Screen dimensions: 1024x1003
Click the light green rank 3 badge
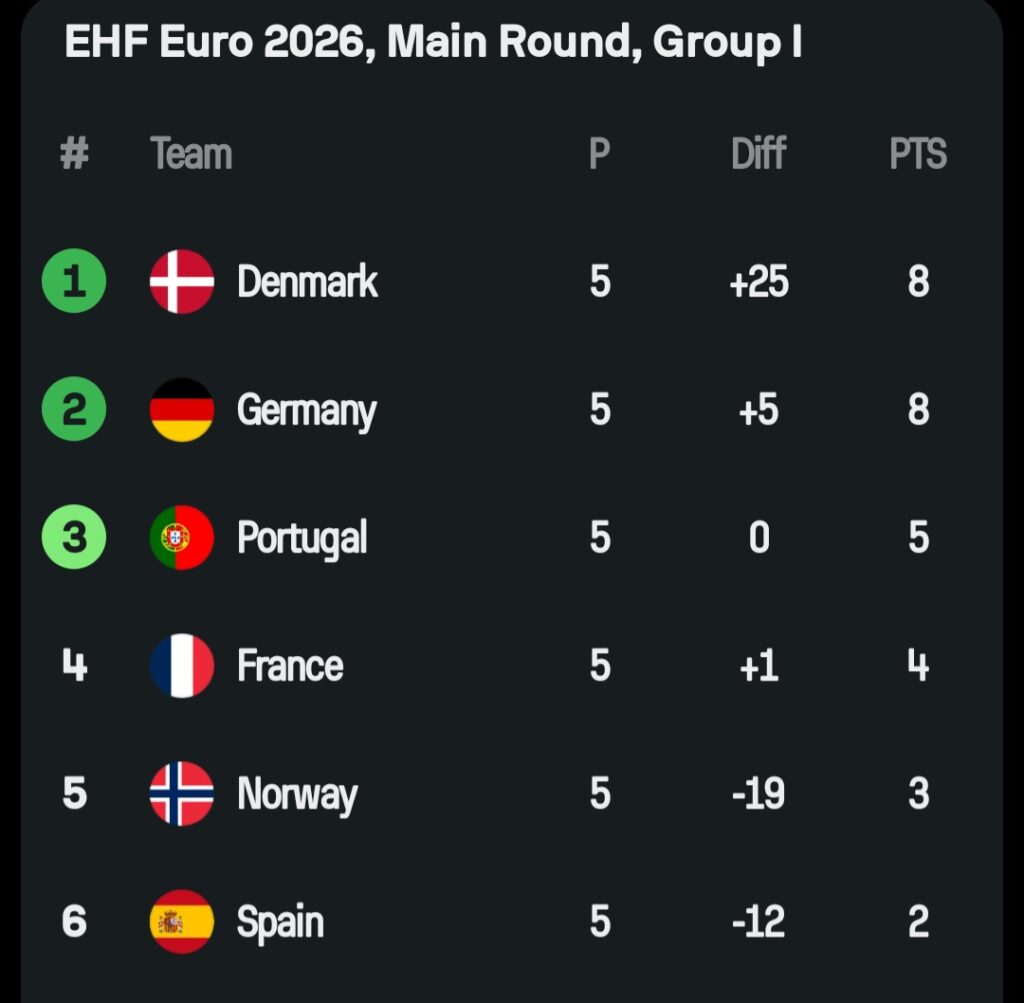pyautogui.click(x=73, y=538)
